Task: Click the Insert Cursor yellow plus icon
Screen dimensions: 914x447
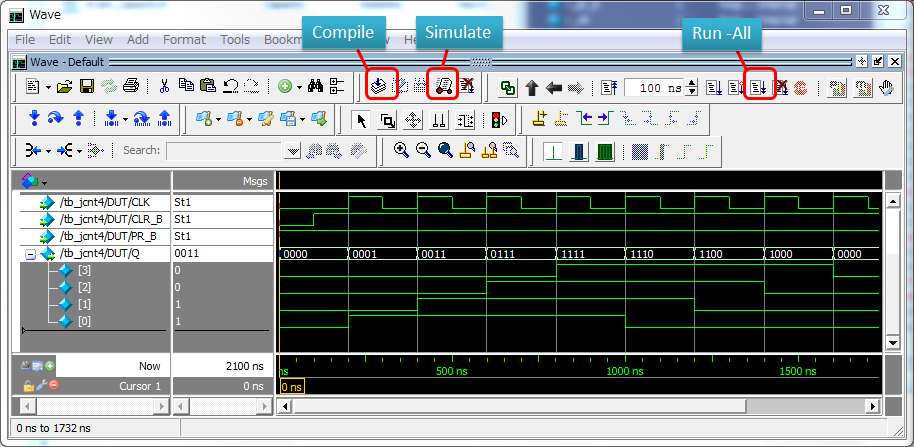Action: point(540,119)
